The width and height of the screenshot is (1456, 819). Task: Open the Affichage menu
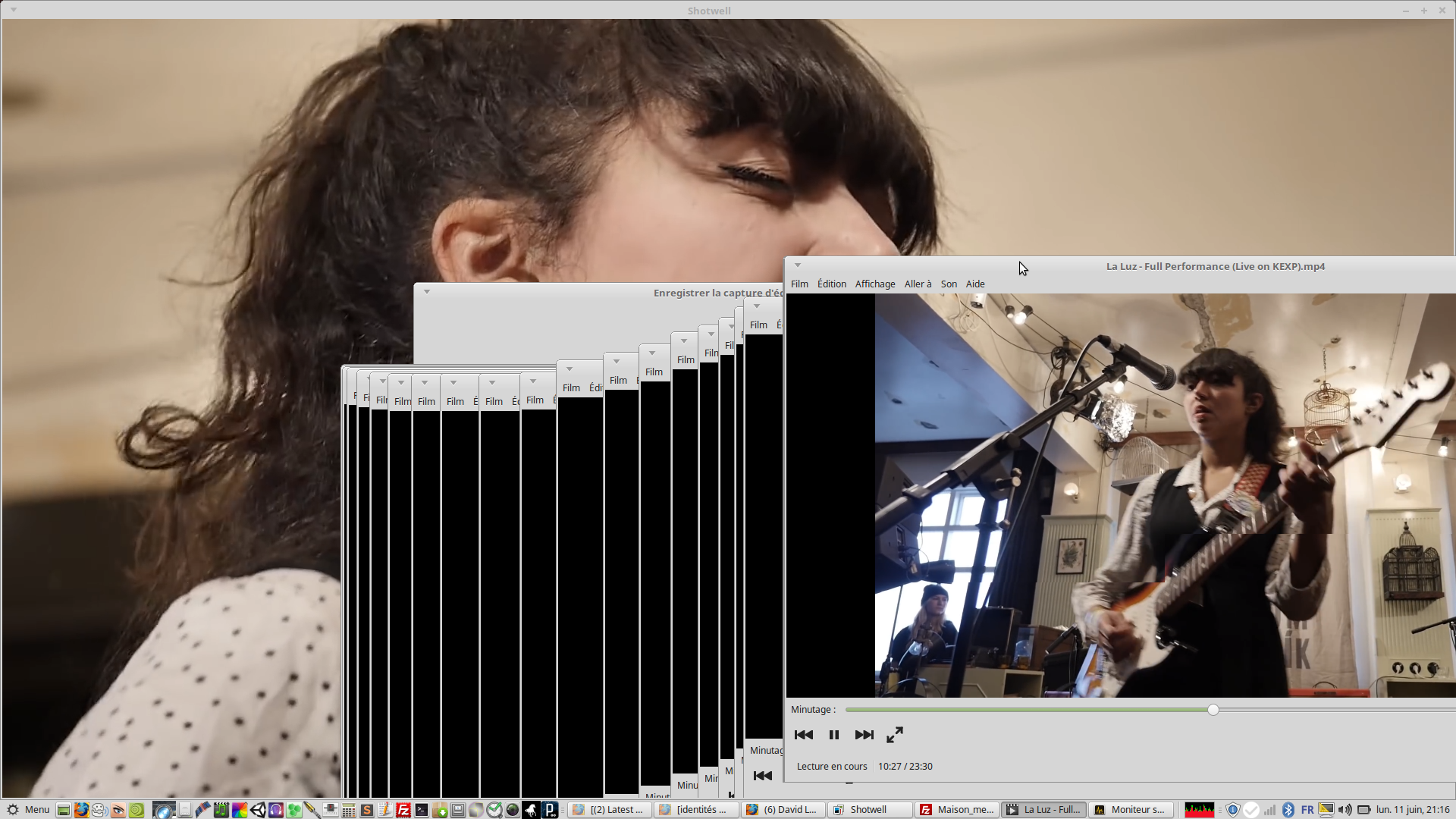pyautogui.click(x=874, y=284)
